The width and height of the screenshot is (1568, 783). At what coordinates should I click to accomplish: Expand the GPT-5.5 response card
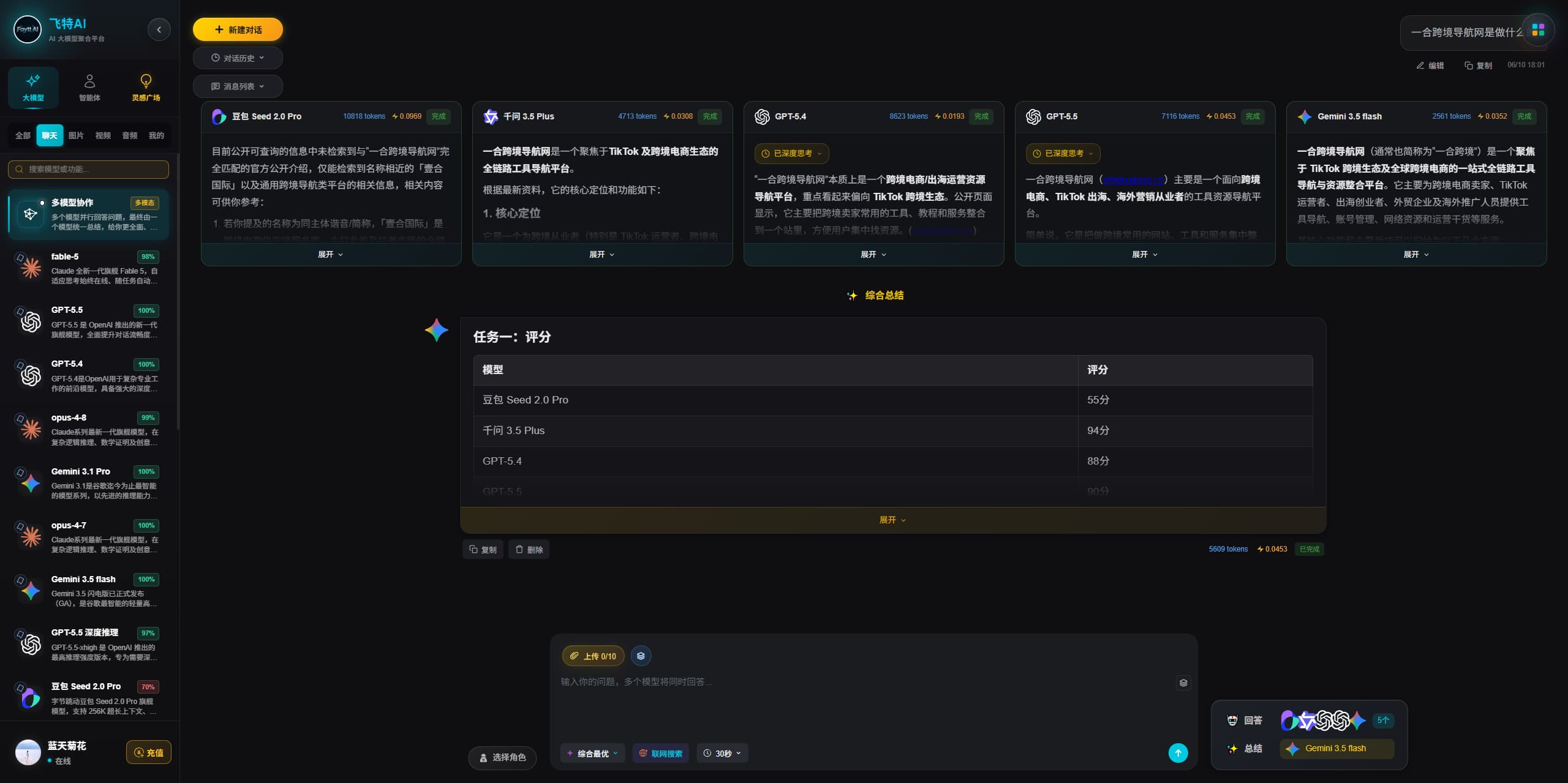(1145, 254)
